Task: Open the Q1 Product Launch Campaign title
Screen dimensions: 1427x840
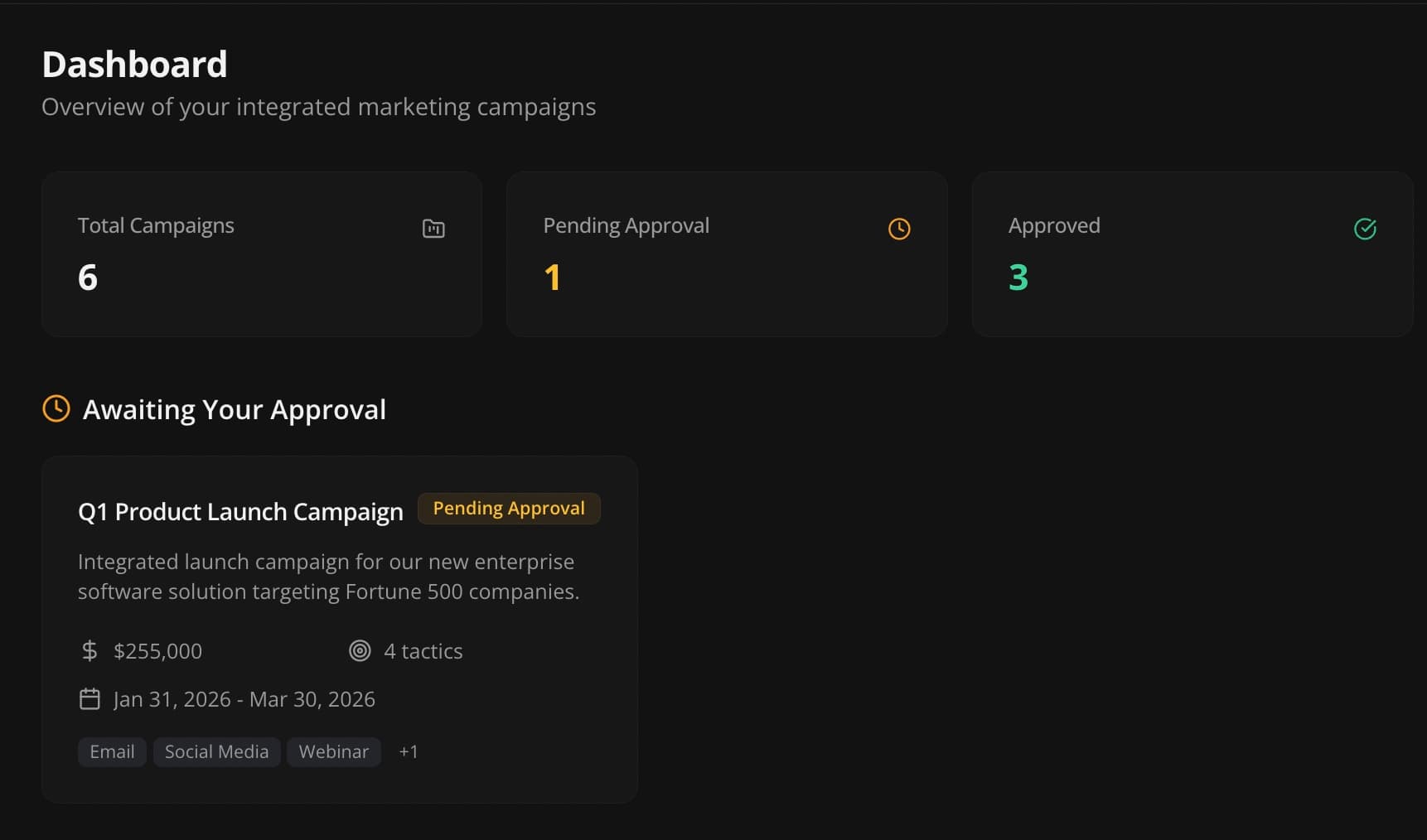Action: [240, 511]
